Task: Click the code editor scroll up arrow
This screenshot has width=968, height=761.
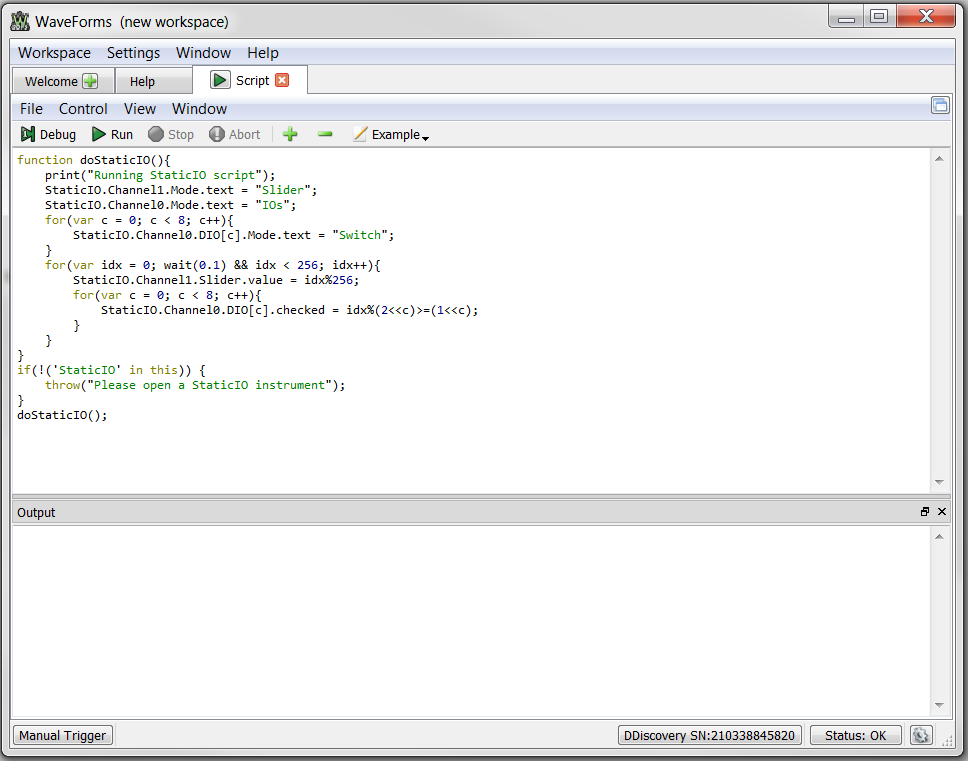Action: 939,159
